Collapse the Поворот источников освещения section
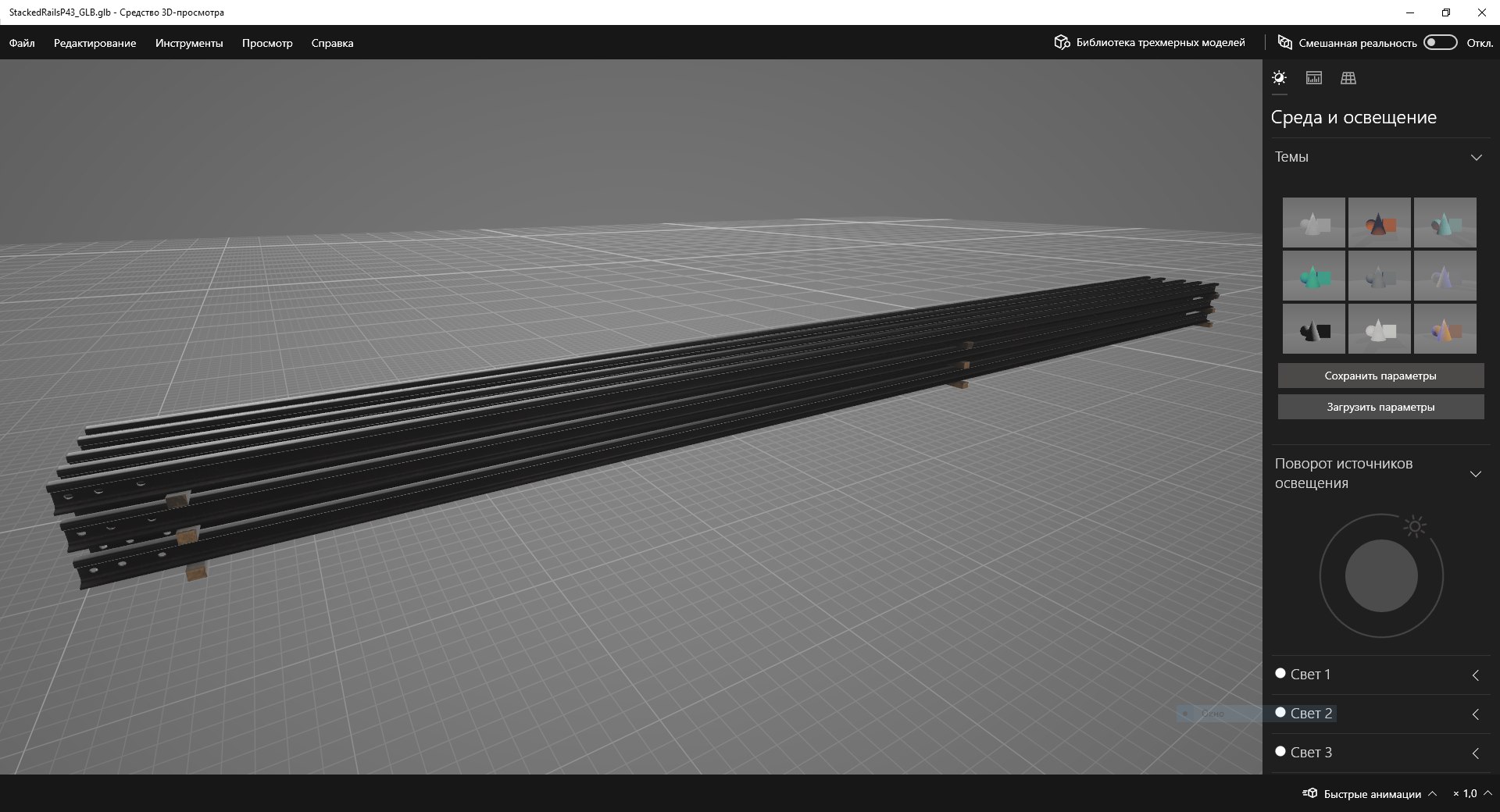1500x812 pixels. click(1476, 474)
